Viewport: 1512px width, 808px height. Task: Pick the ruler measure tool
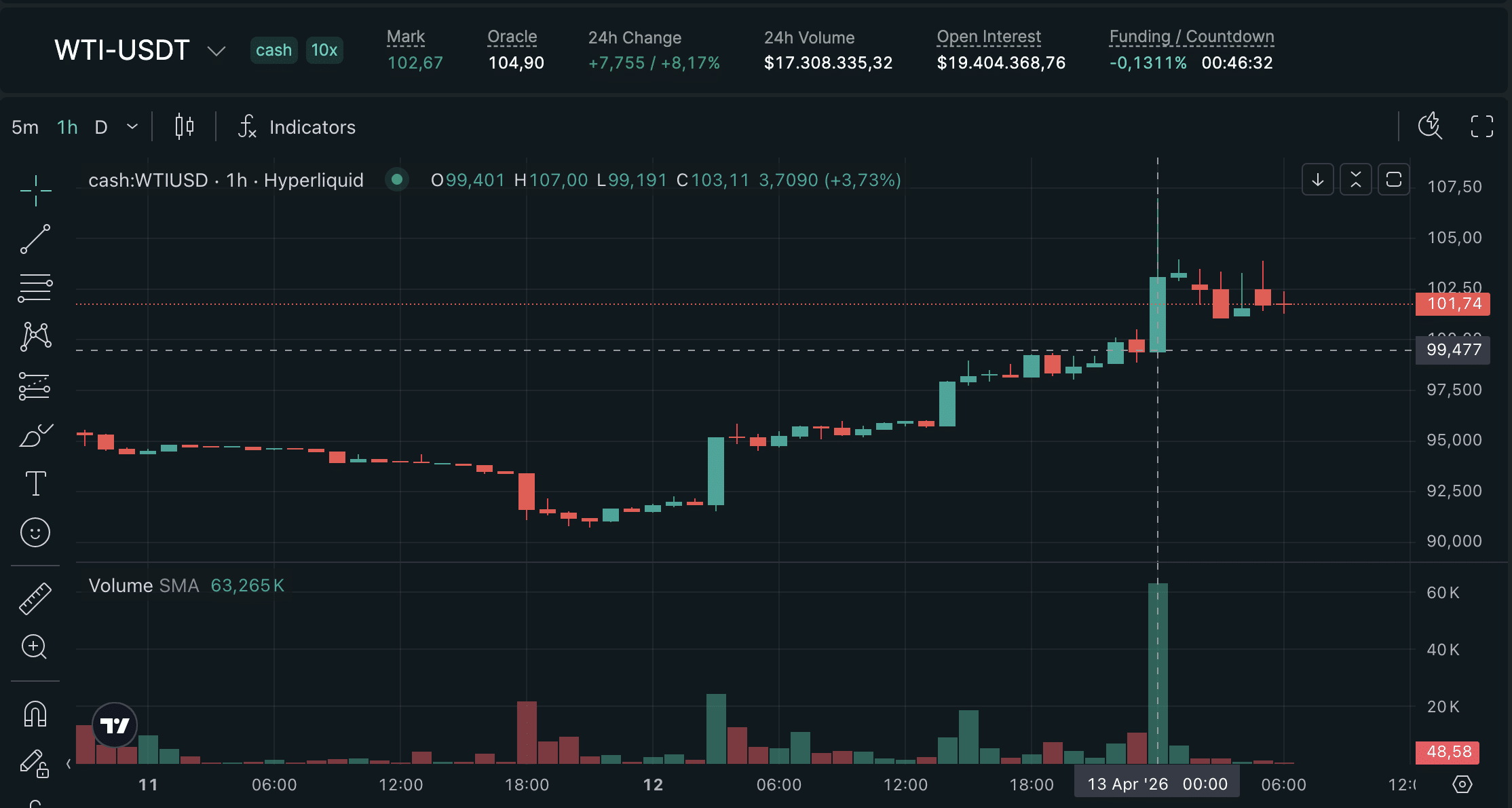(35, 598)
